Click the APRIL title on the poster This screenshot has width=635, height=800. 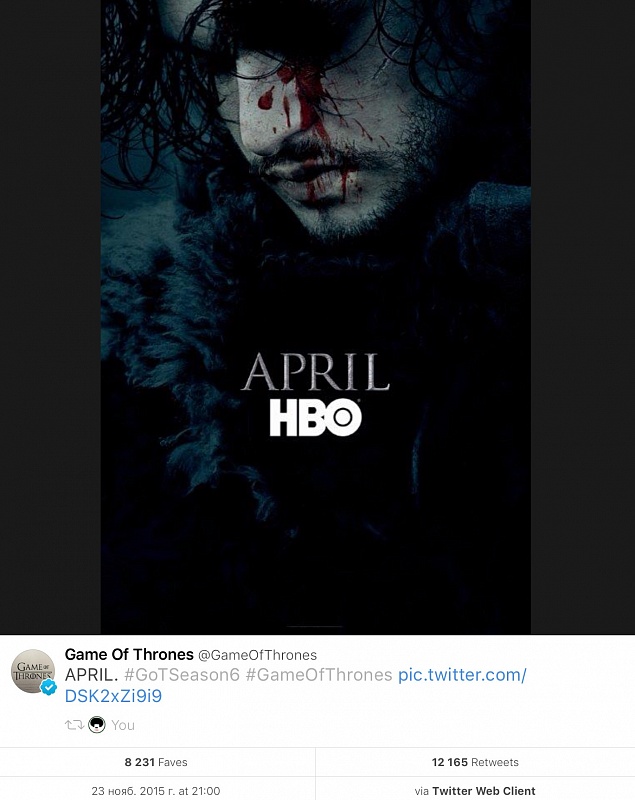pos(315,372)
